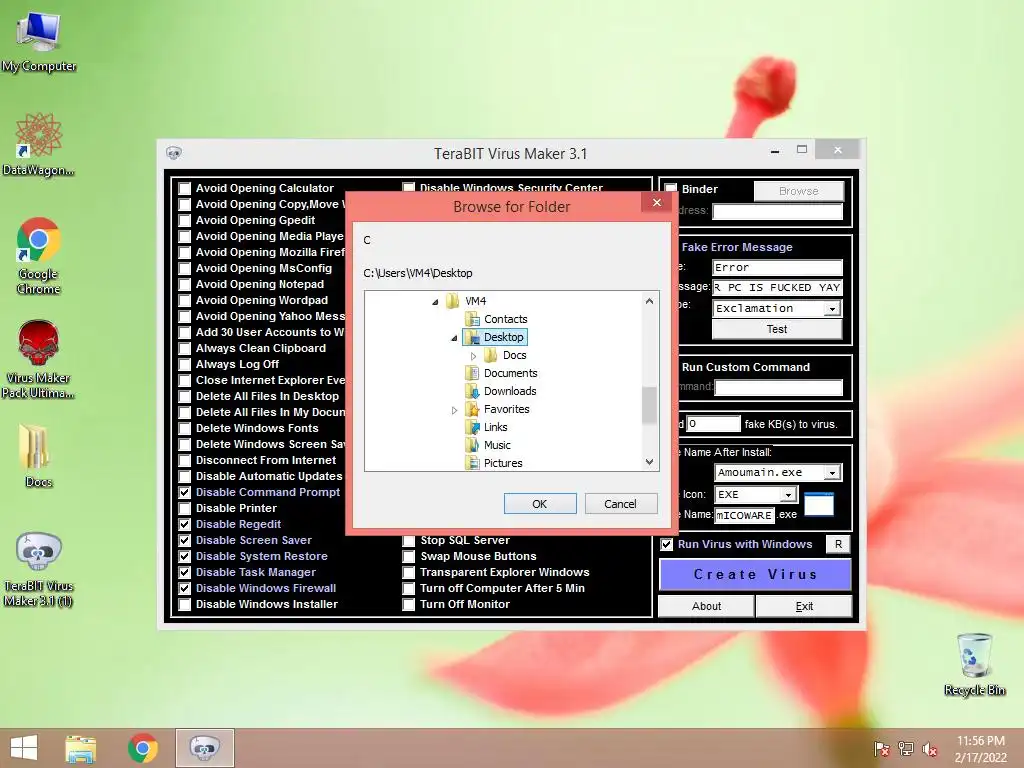Screen dimensions: 1024x768
Task: Select the Pictures folder in tree
Action: click(493, 463)
